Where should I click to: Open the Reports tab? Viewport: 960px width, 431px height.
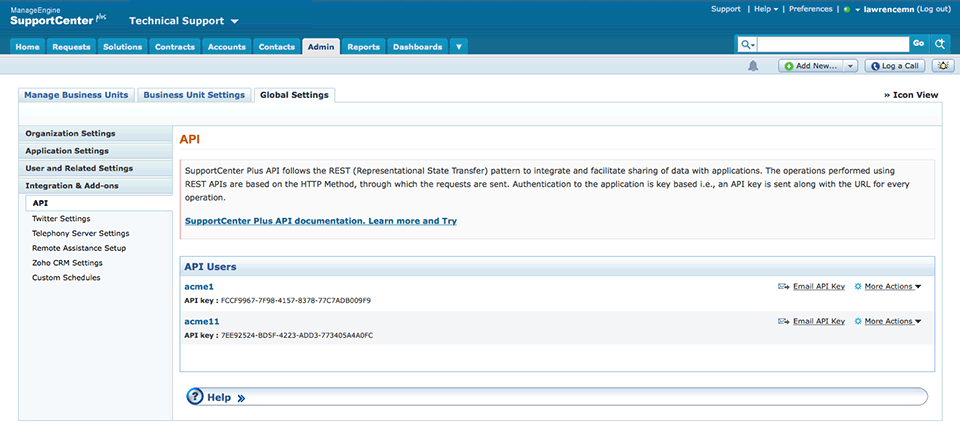pos(364,47)
